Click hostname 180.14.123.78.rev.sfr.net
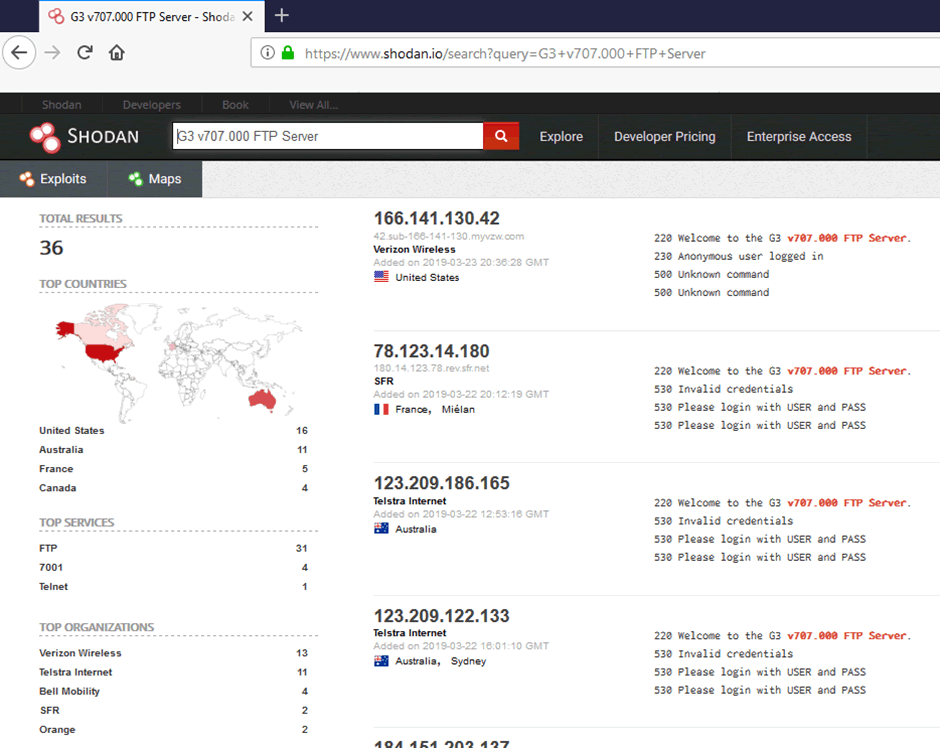Image resolution: width=940 pixels, height=748 pixels. tap(432, 368)
